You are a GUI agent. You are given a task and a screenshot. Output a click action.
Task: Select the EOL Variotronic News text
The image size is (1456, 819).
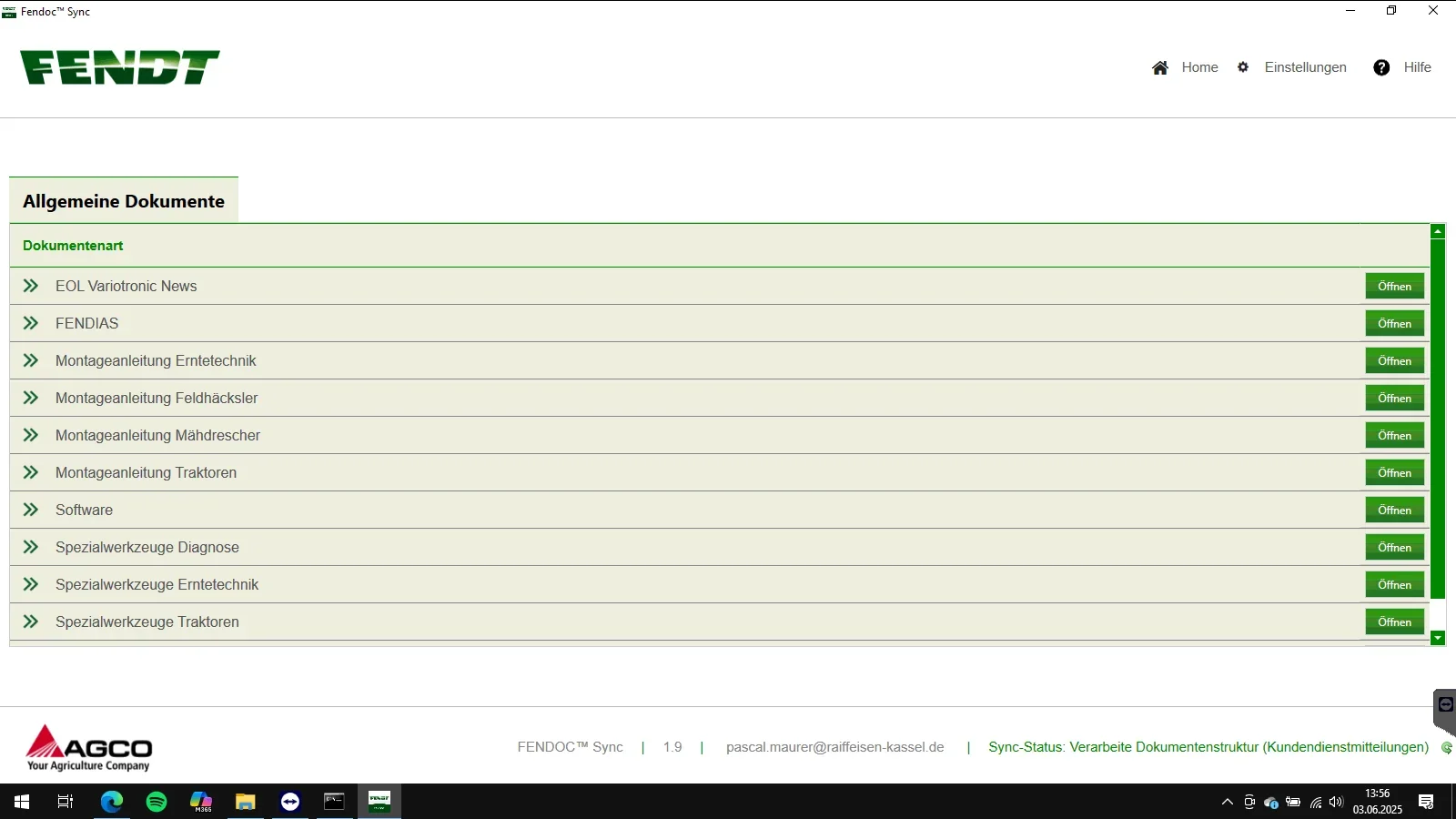[126, 286]
